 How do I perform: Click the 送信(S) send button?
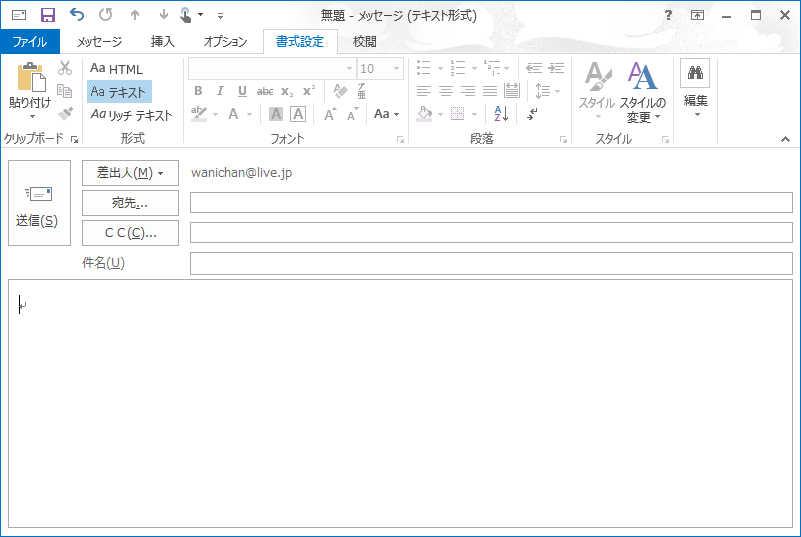pos(39,203)
